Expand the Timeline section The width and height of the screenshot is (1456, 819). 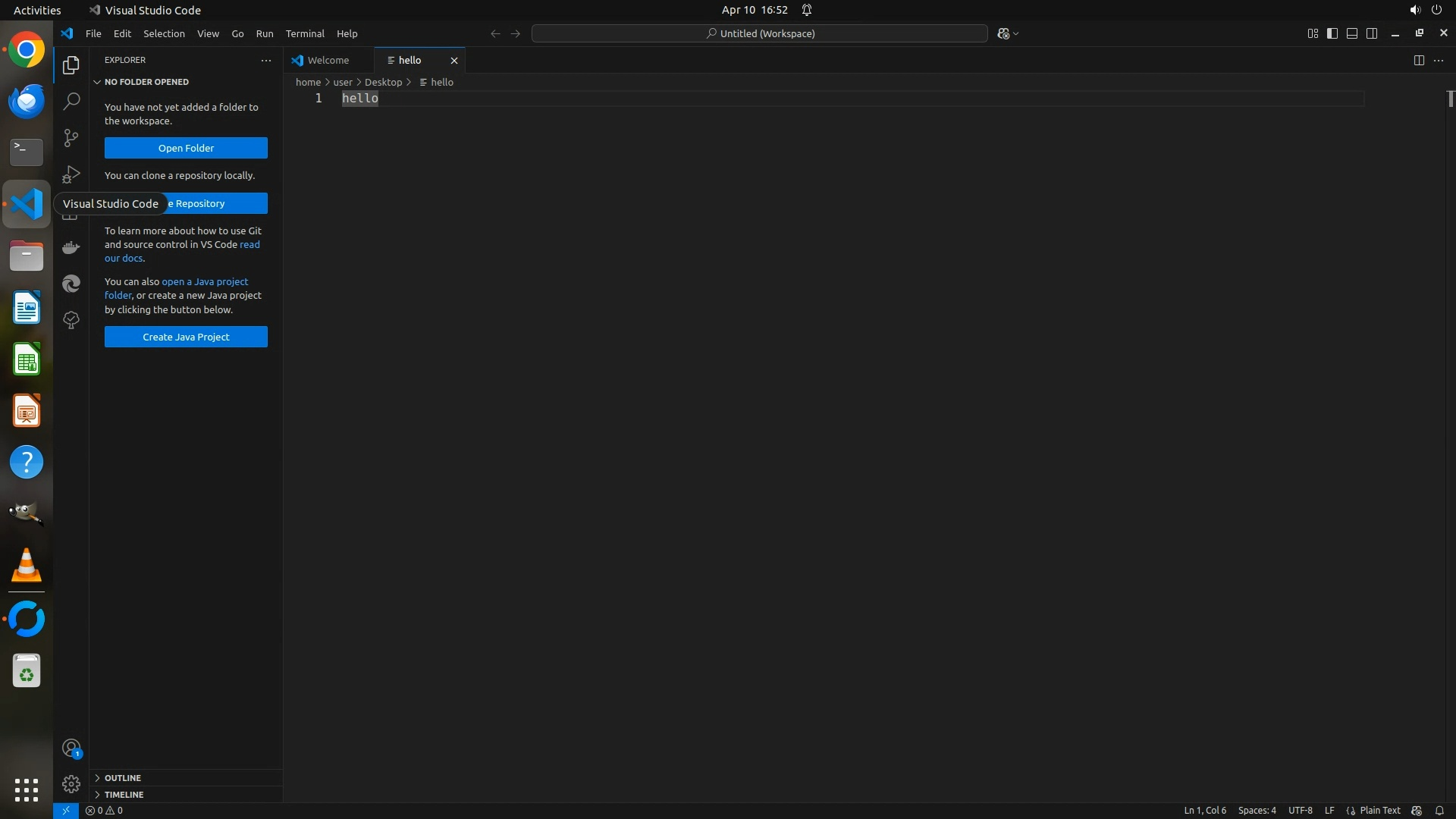[x=124, y=794]
